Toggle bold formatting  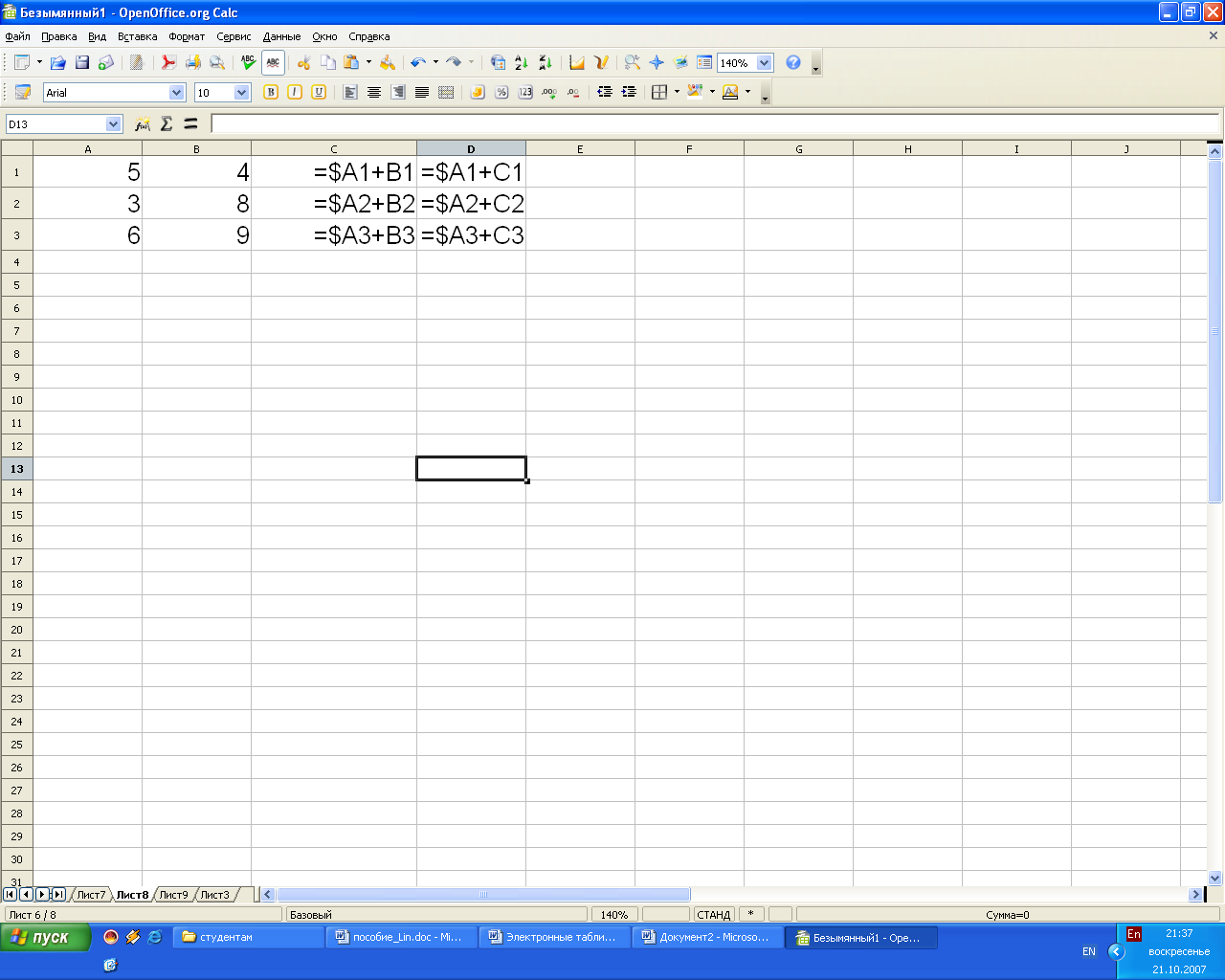(x=271, y=92)
